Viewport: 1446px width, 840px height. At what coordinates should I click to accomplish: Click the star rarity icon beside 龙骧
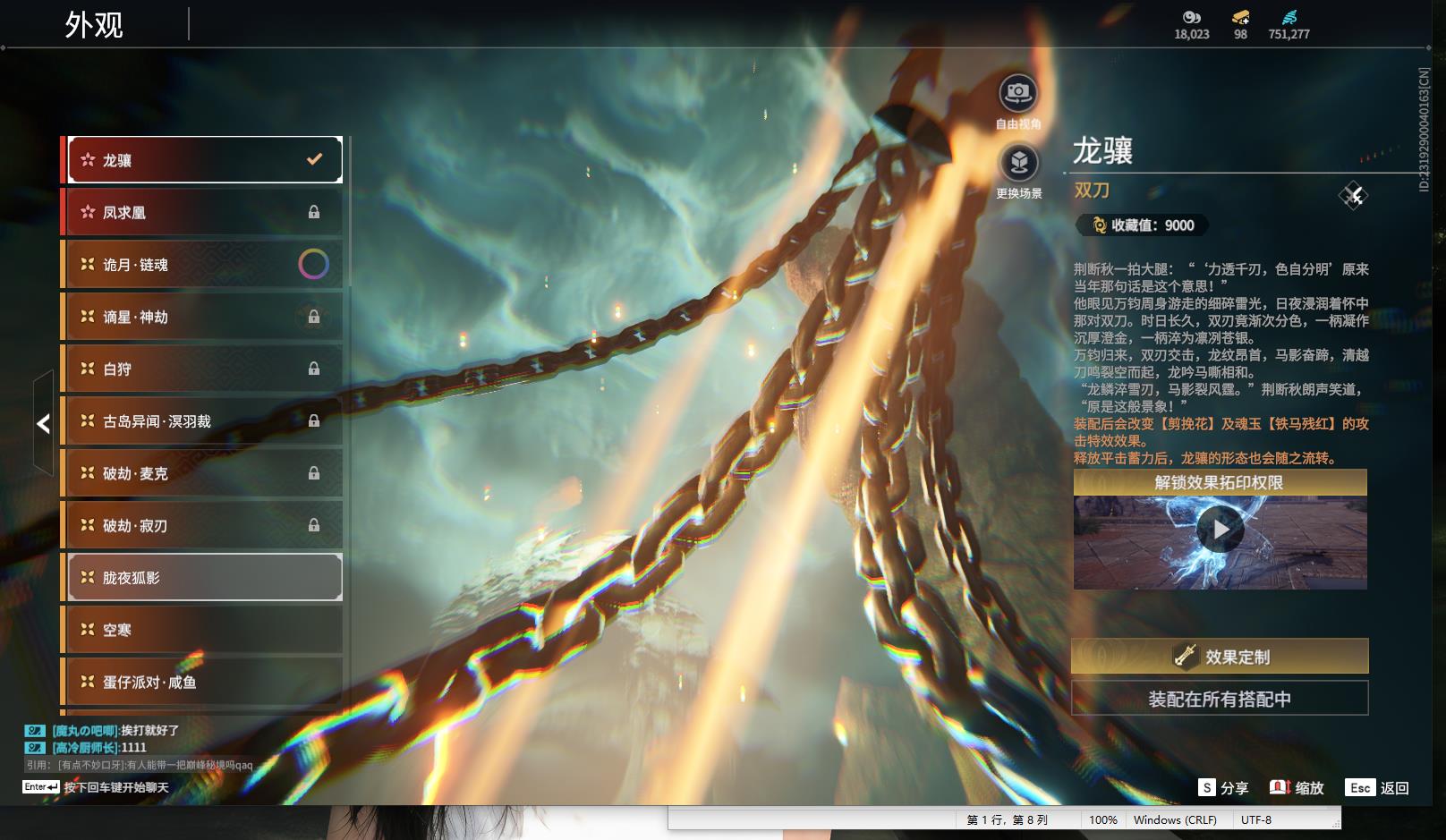coord(88,160)
